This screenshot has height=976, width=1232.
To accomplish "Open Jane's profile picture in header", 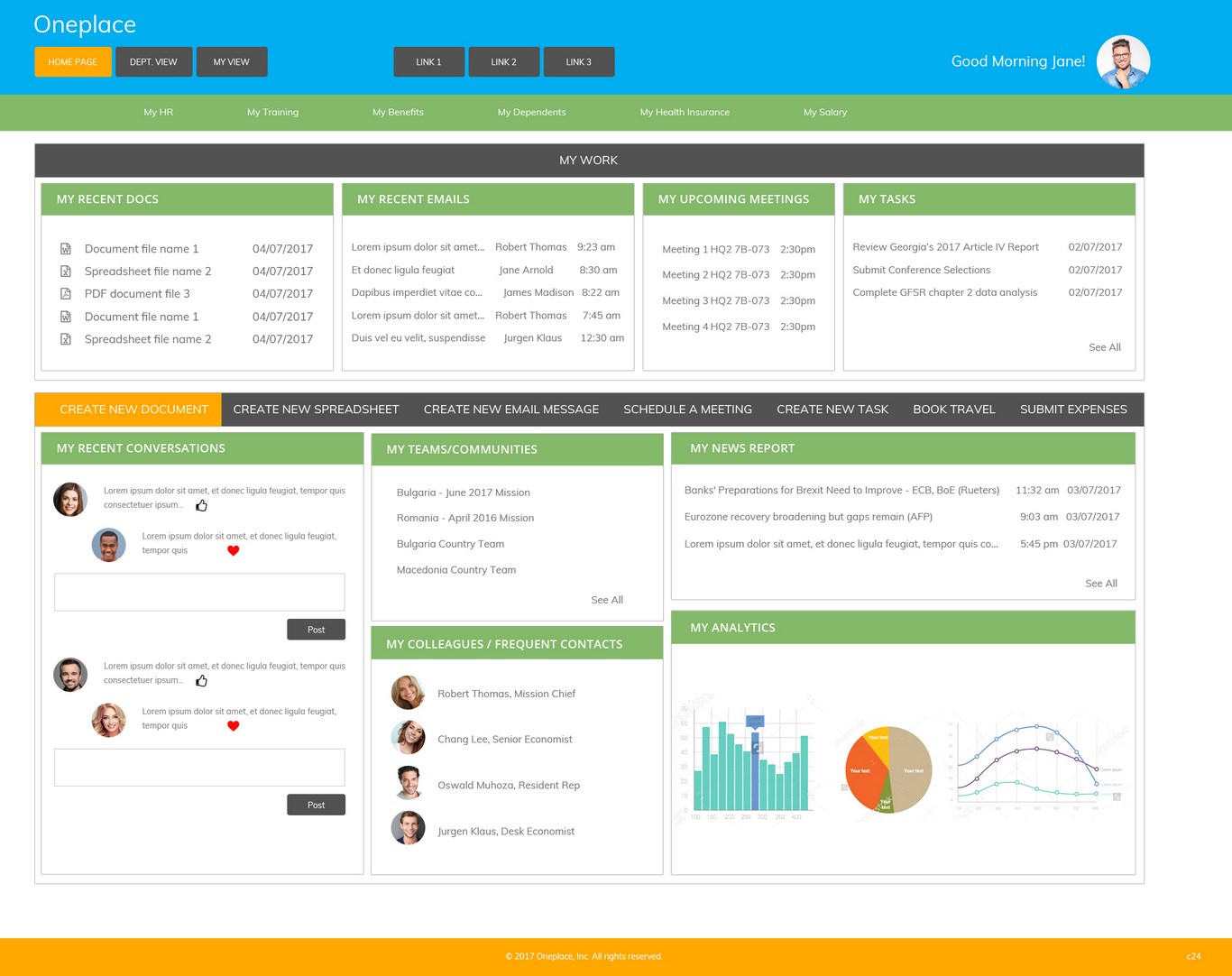I will click(1123, 62).
